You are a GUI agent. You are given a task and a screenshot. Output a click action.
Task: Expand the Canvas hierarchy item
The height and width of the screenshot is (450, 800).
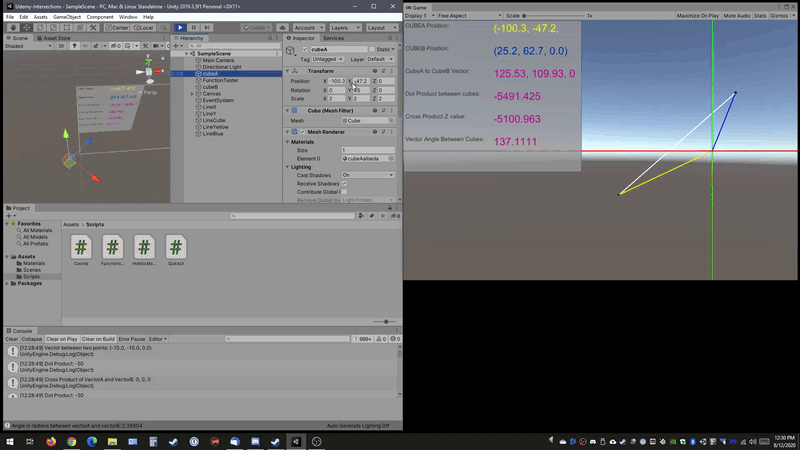pyautogui.click(x=192, y=94)
